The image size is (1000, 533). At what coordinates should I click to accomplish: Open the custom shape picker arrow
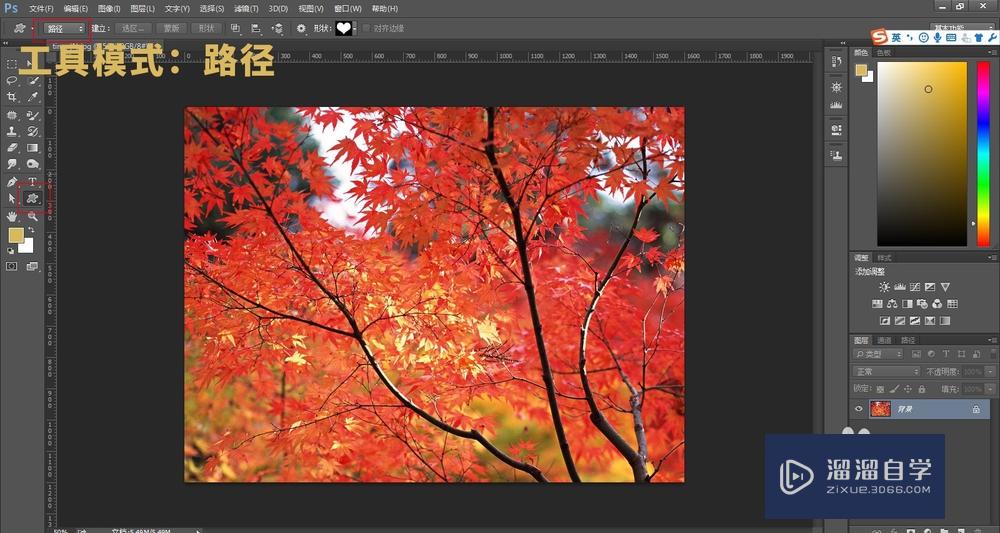(x=355, y=29)
